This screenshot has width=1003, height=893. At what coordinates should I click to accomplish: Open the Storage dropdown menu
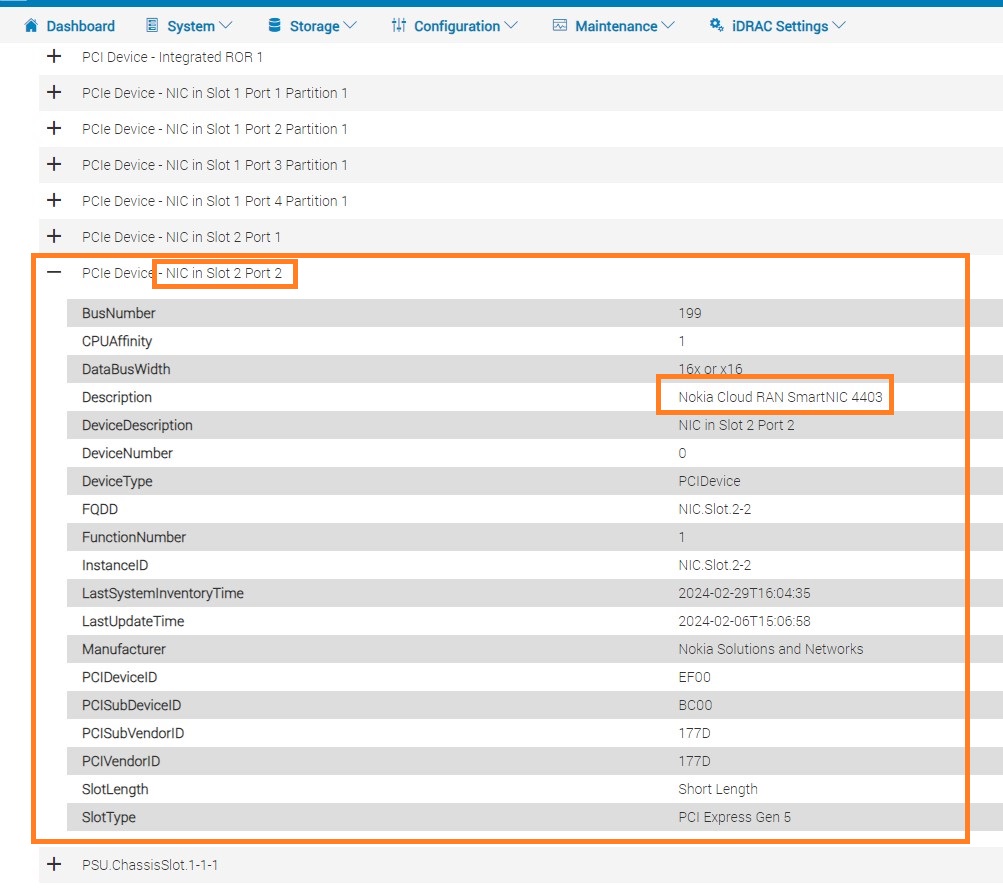click(349, 26)
